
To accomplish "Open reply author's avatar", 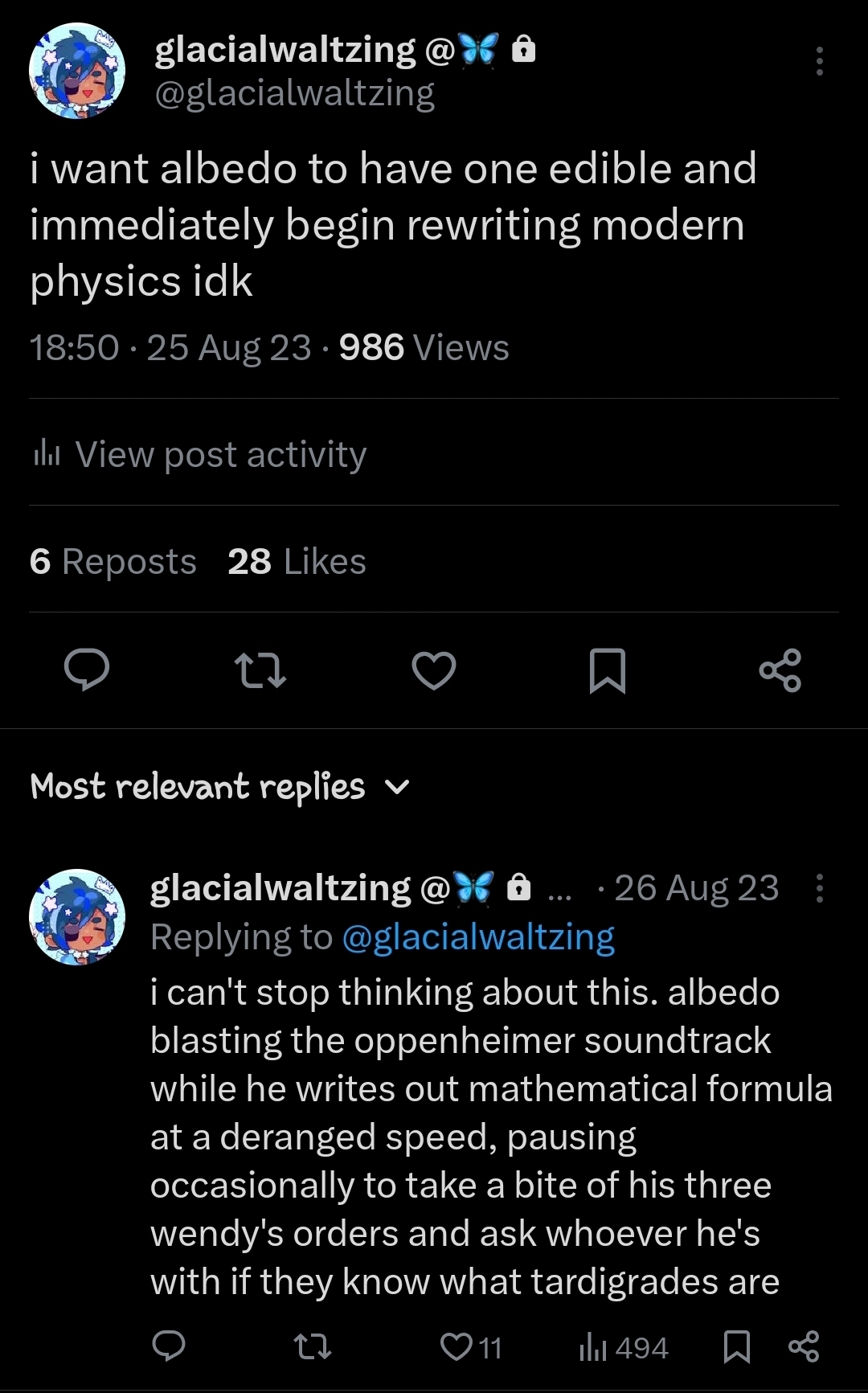I will click(x=77, y=916).
